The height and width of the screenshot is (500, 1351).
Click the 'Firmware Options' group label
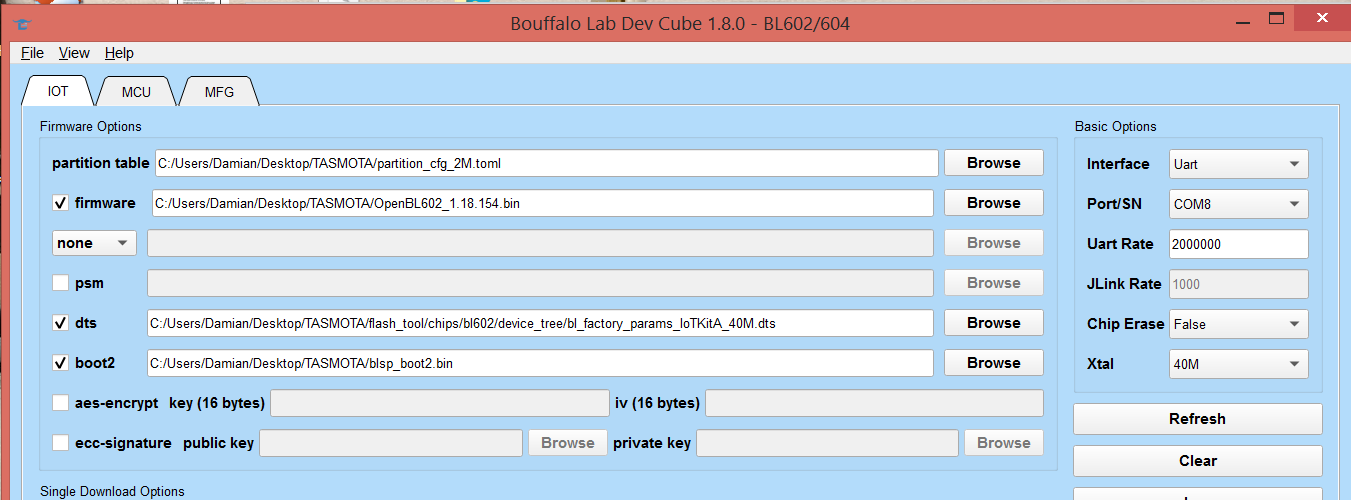[91, 127]
